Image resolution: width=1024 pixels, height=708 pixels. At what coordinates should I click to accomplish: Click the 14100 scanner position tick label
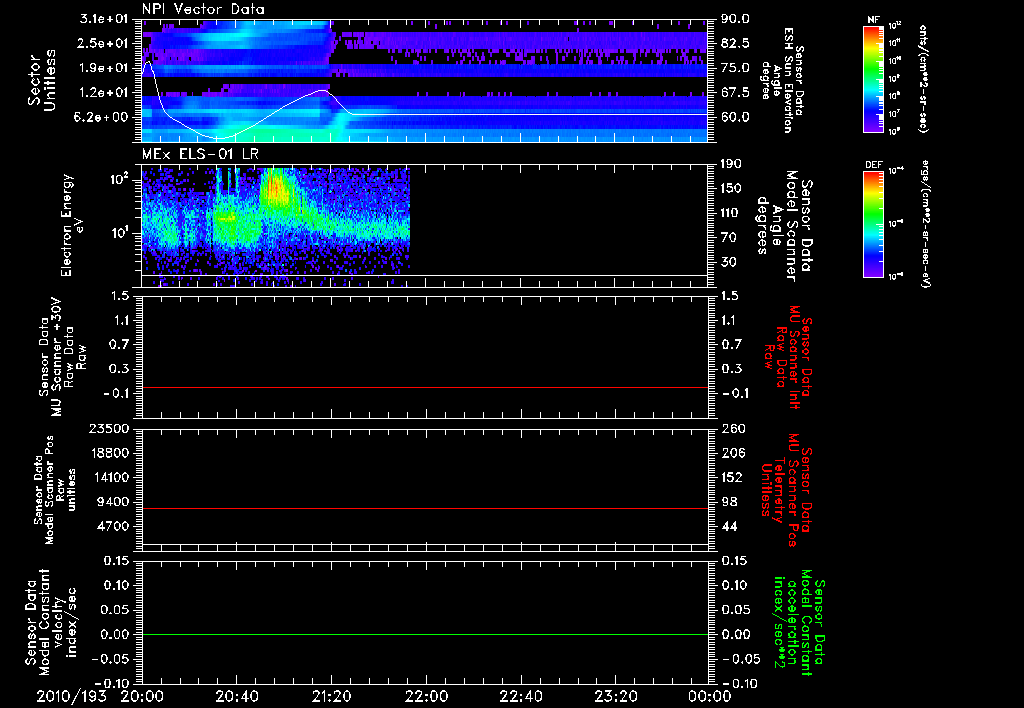coord(108,477)
